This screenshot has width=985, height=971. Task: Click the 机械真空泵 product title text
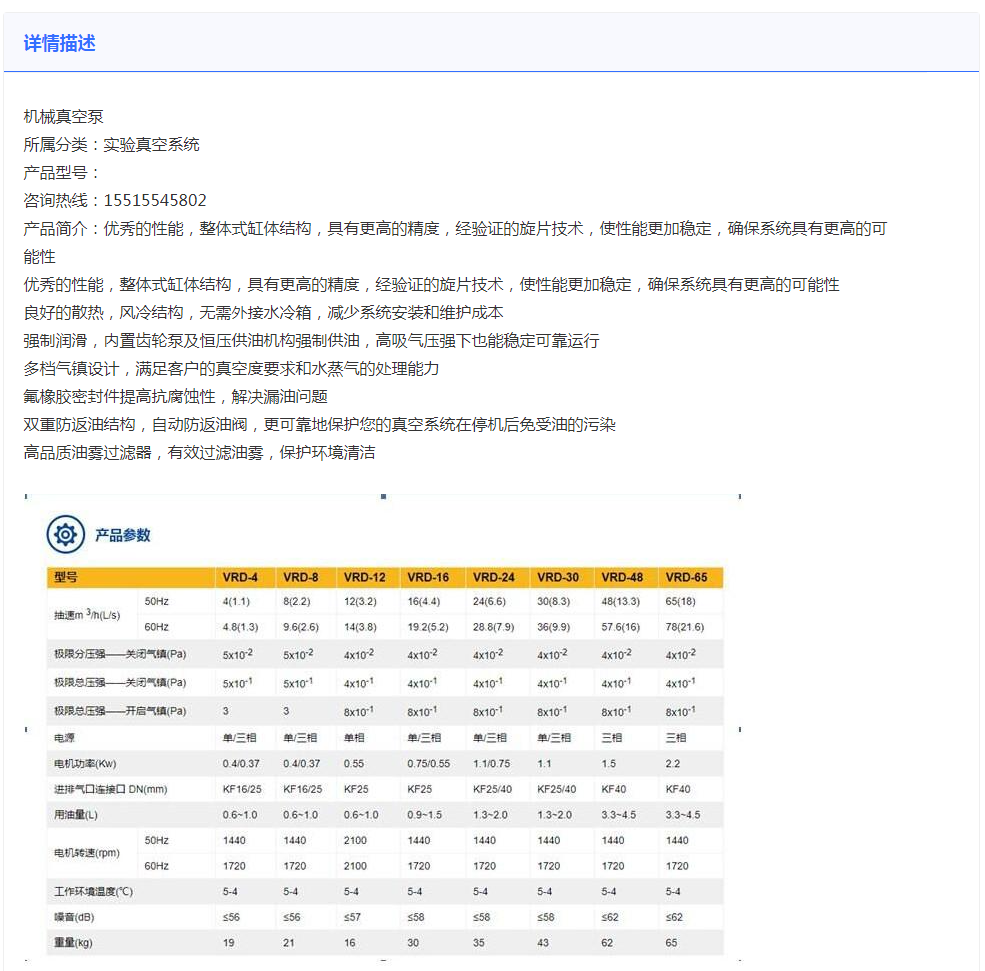64,117
